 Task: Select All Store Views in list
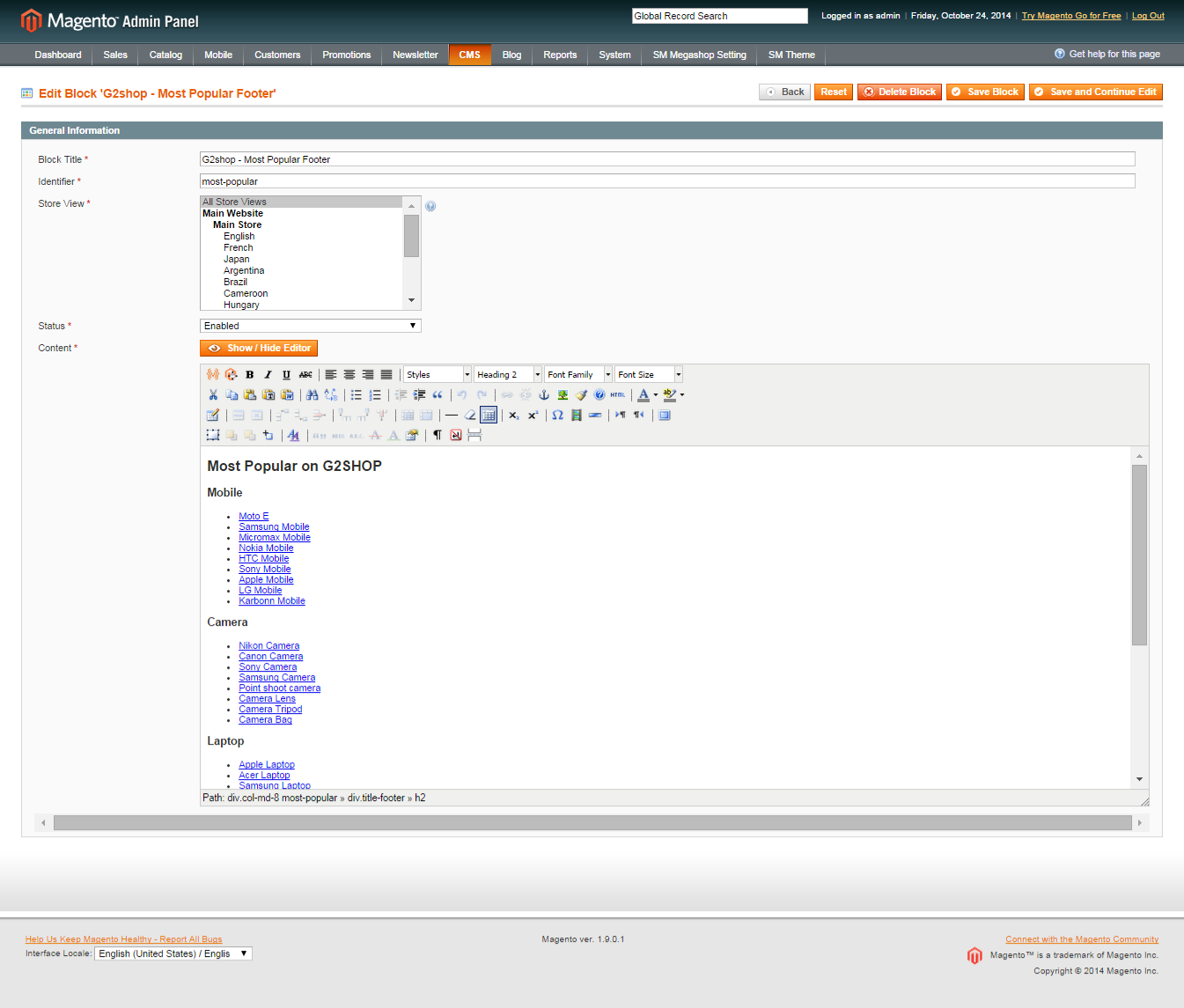point(301,202)
